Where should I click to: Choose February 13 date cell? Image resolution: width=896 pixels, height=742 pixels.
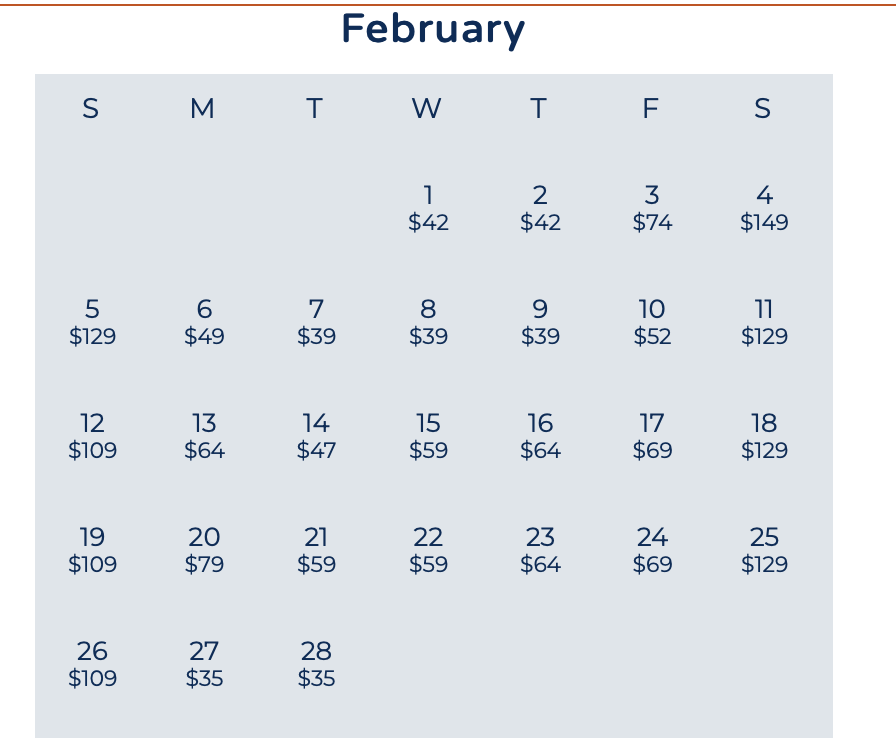(x=204, y=436)
